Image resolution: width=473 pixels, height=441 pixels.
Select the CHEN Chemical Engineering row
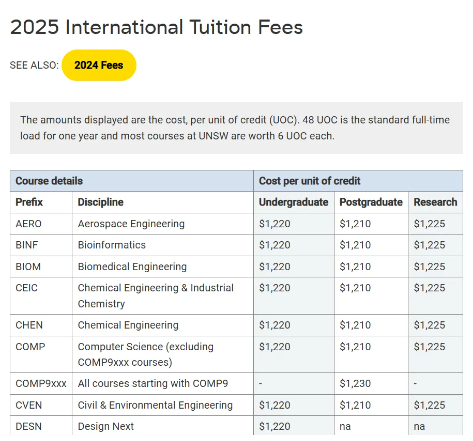point(236,325)
